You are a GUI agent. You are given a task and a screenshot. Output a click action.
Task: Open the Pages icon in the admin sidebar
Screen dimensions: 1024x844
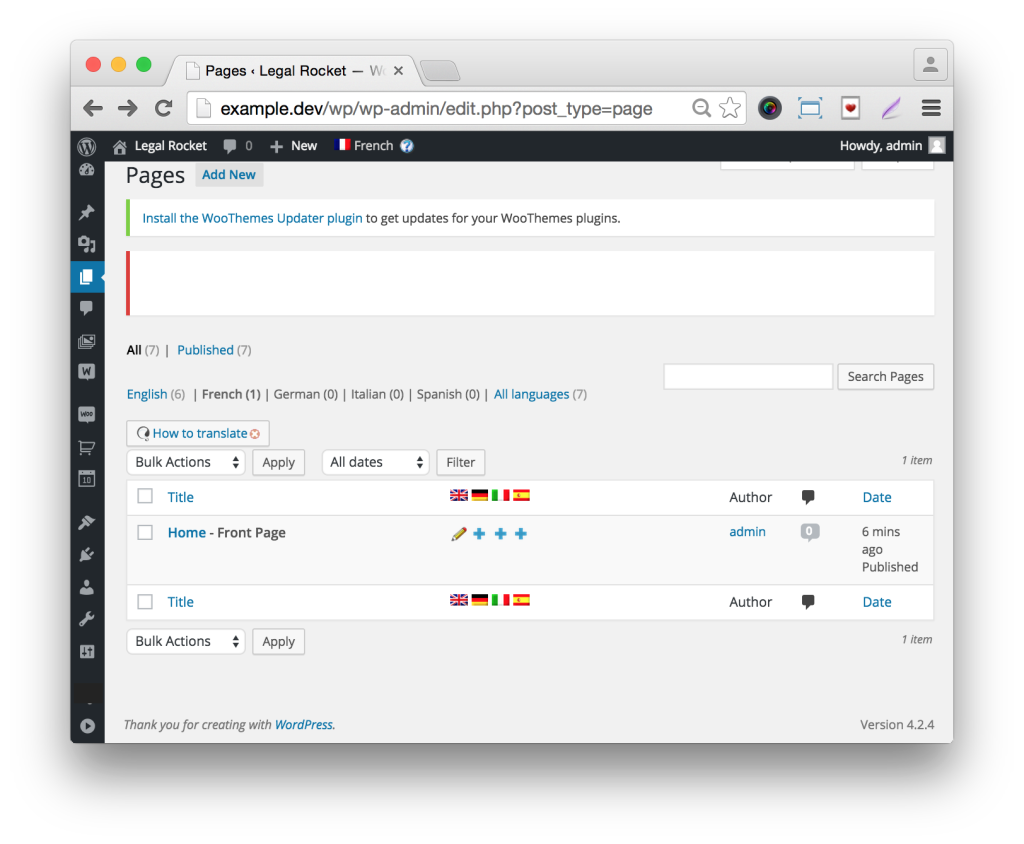[87, 276]
